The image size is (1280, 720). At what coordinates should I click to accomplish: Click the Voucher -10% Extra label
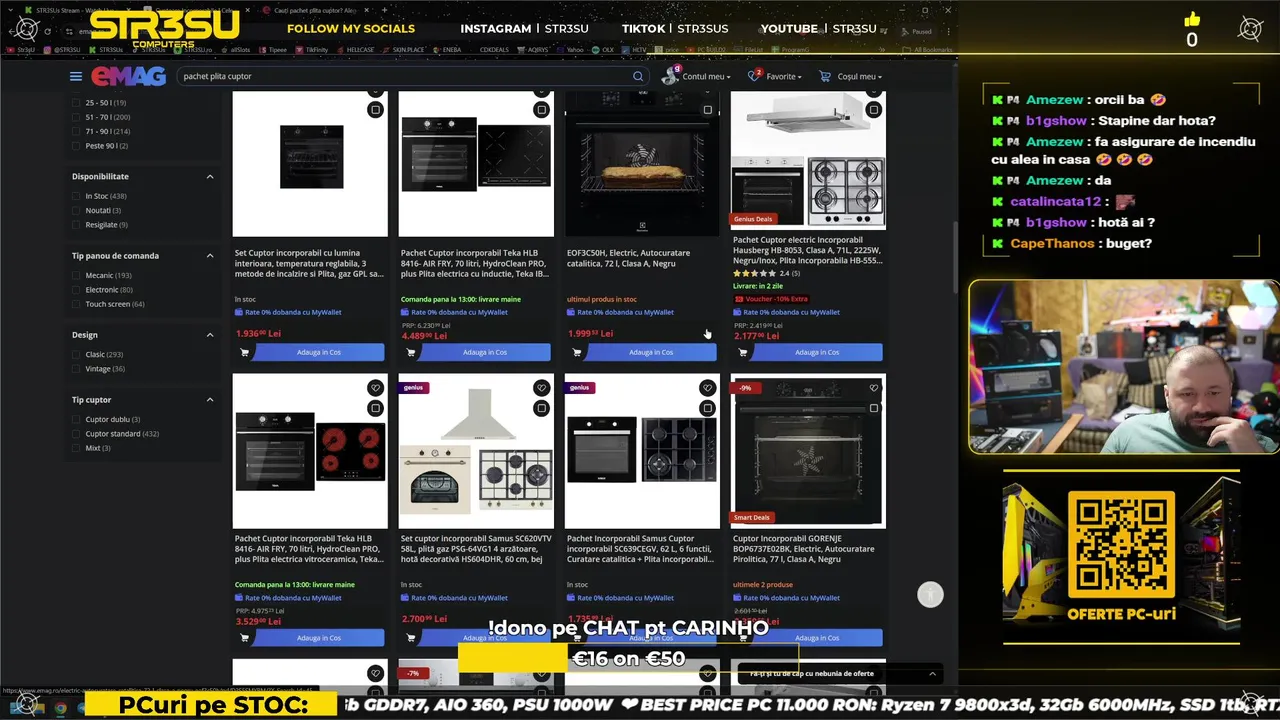[771, 299]
